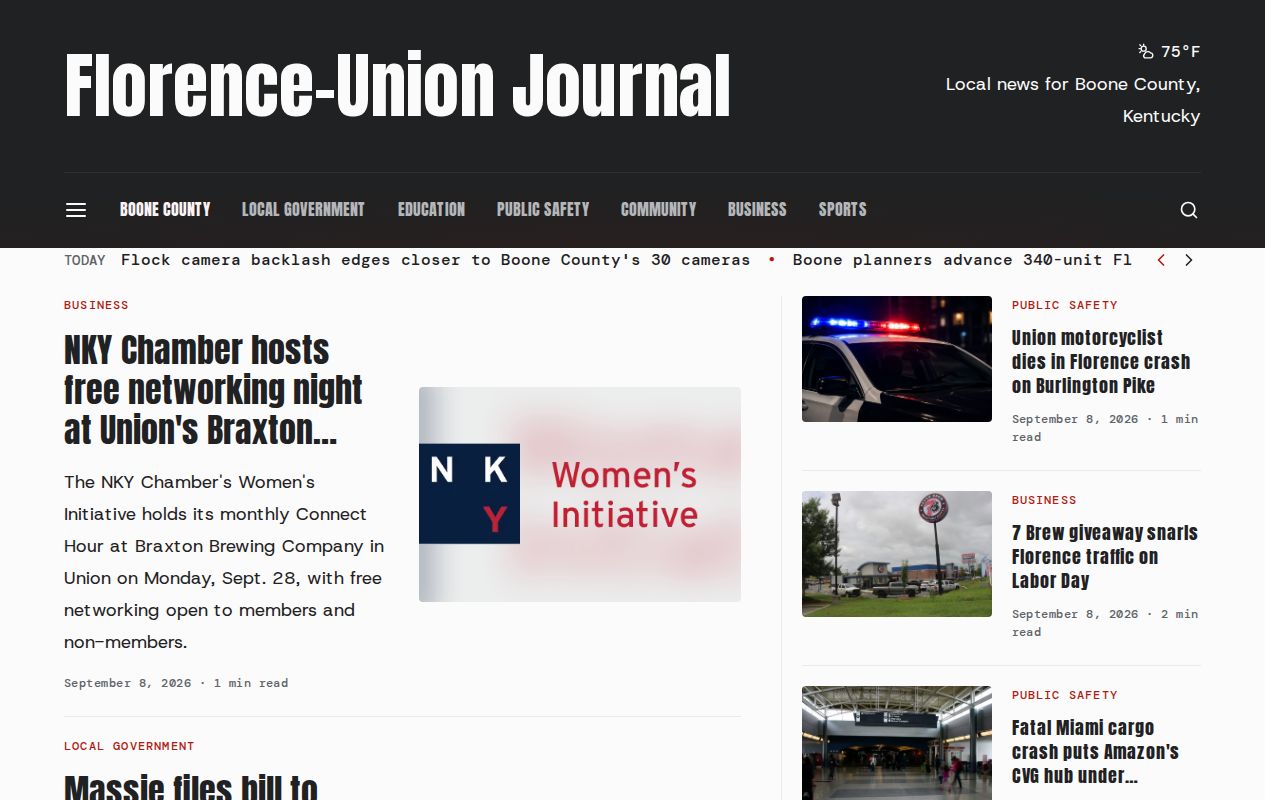Open Public Safety nav section
1280x800 pixels.
(543, 210)
